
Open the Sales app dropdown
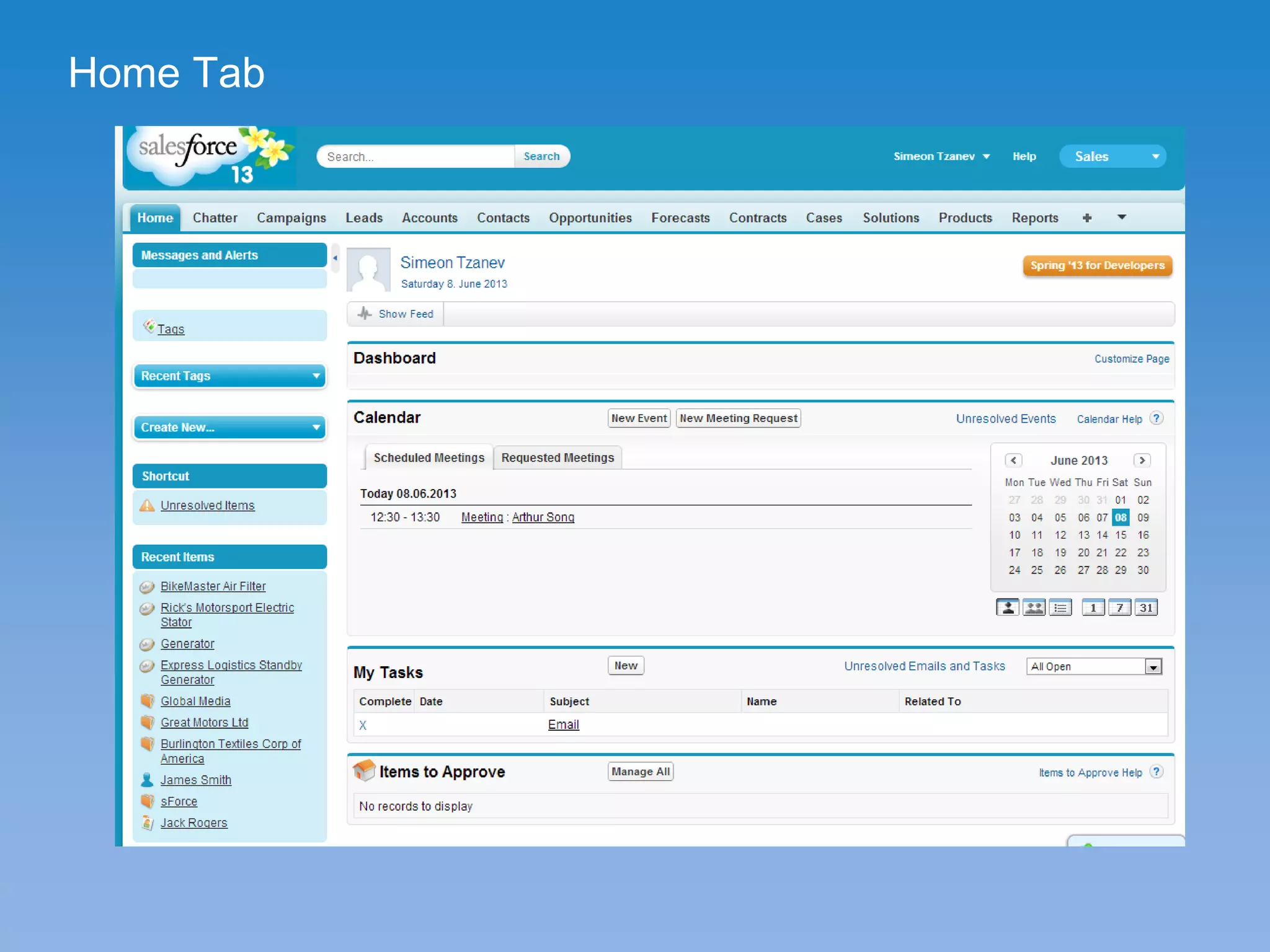point(1112,156)
